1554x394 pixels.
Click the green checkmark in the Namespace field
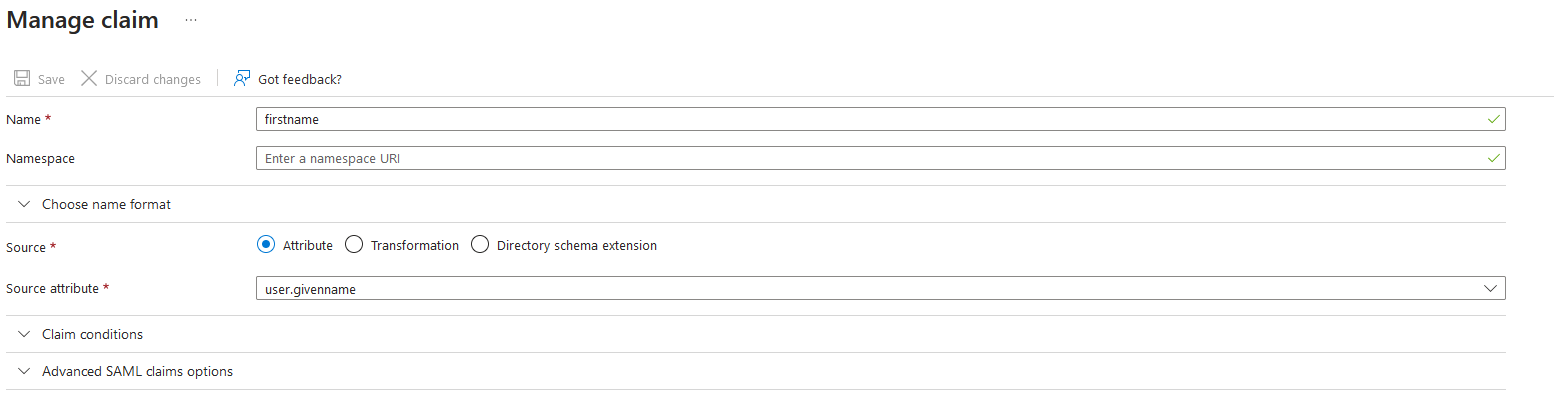(x=1493, y=158)
